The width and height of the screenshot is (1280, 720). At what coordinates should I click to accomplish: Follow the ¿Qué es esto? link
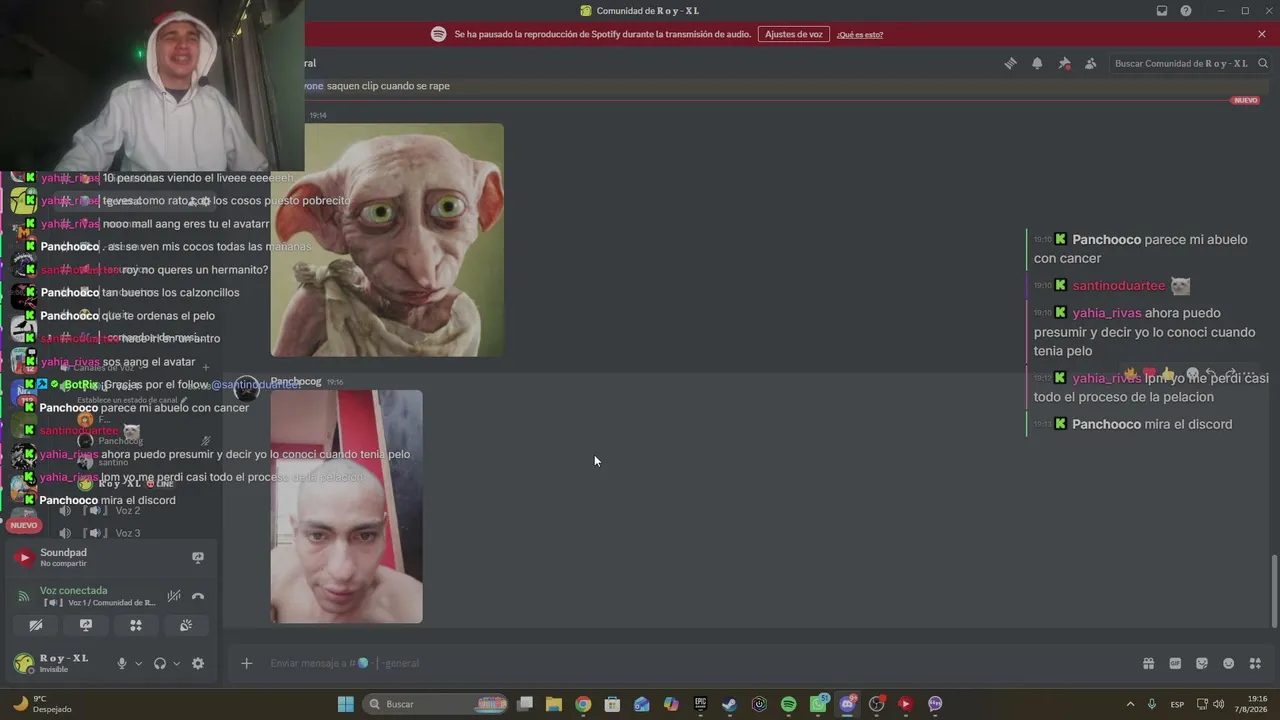tap(860, 34)
